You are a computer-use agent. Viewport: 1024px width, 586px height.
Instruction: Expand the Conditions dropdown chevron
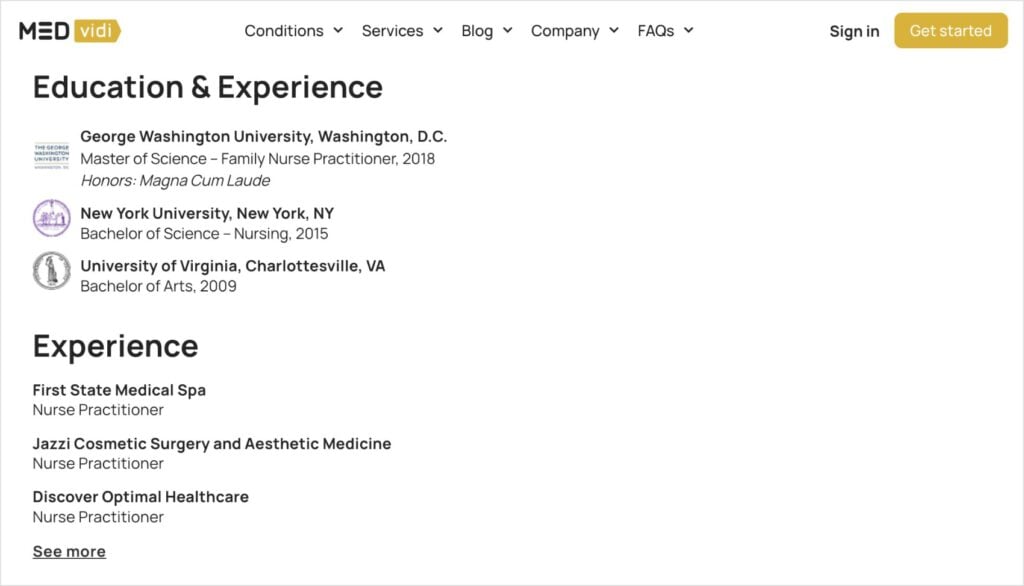point(338,31)
